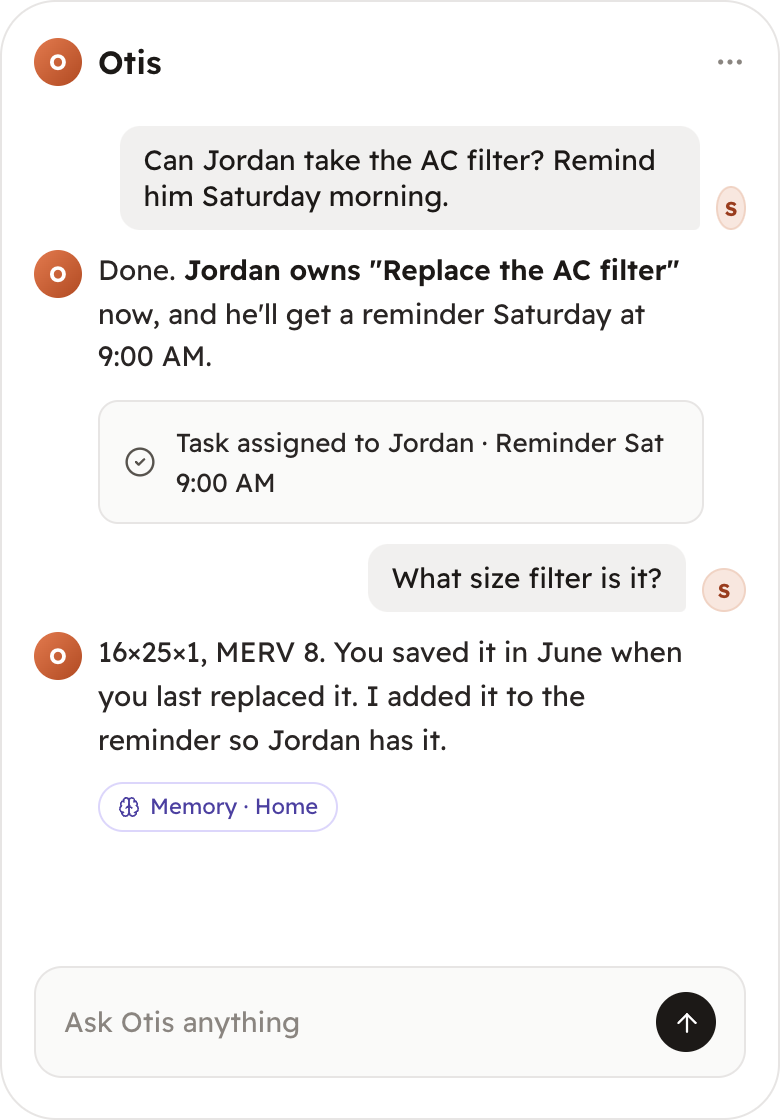The height and width of the screenshot is (1120, 780).
Task: Click the 'reminder Saturday at 9:00 AM' reply text
Action: coord(371,335)
